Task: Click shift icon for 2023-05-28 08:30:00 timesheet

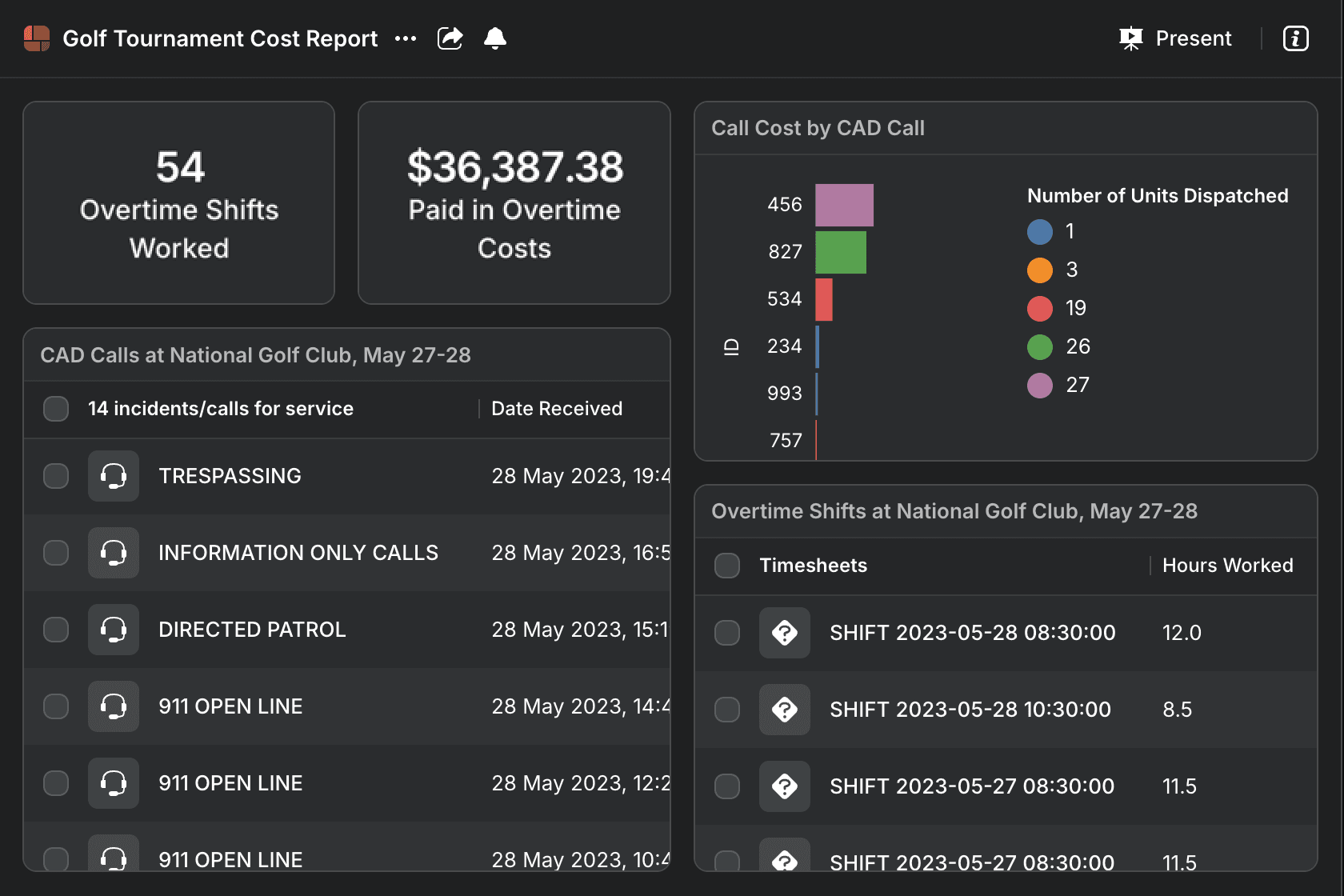Action: (784, 633)
